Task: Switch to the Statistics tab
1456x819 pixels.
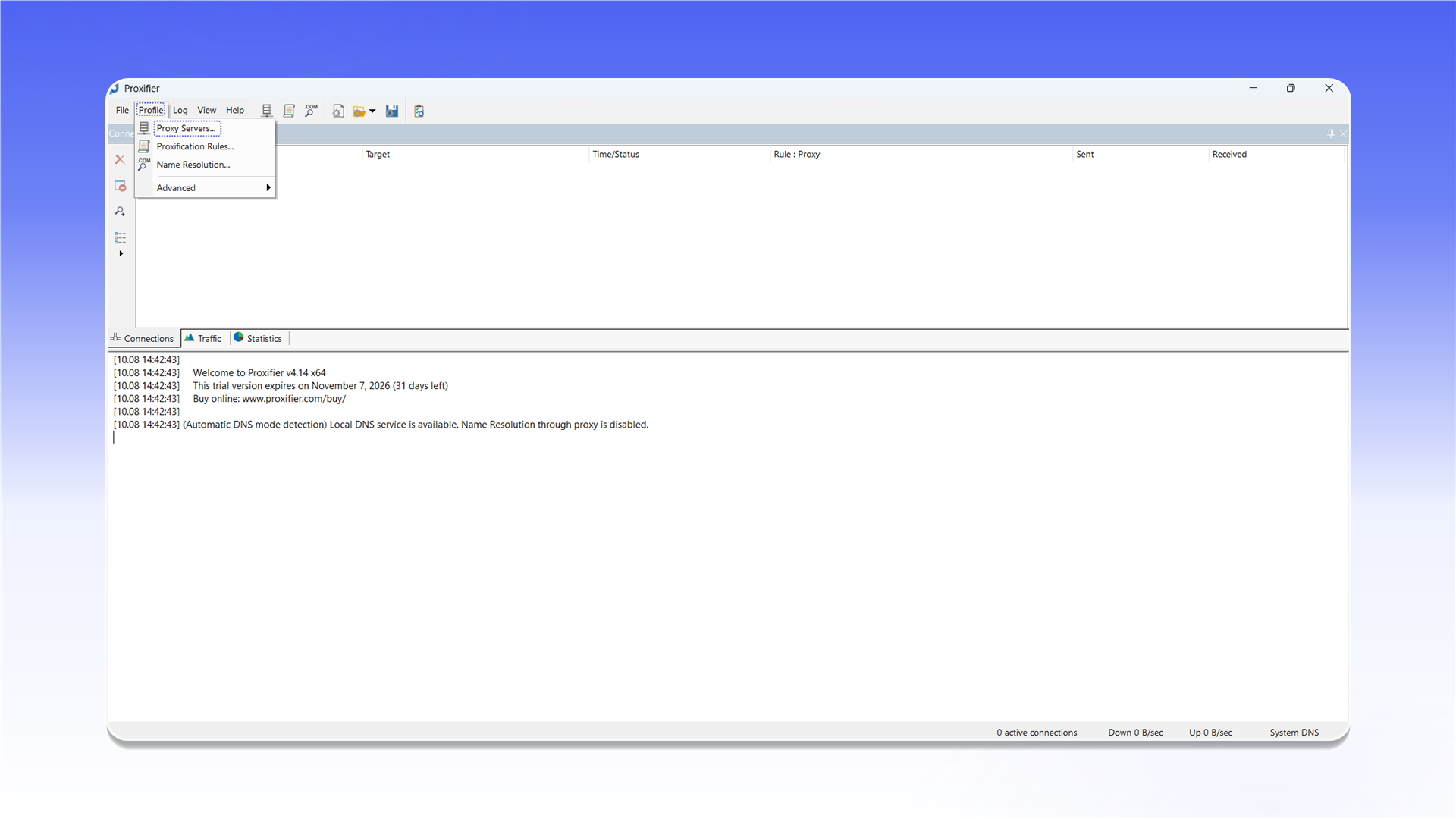Action: 258,338
